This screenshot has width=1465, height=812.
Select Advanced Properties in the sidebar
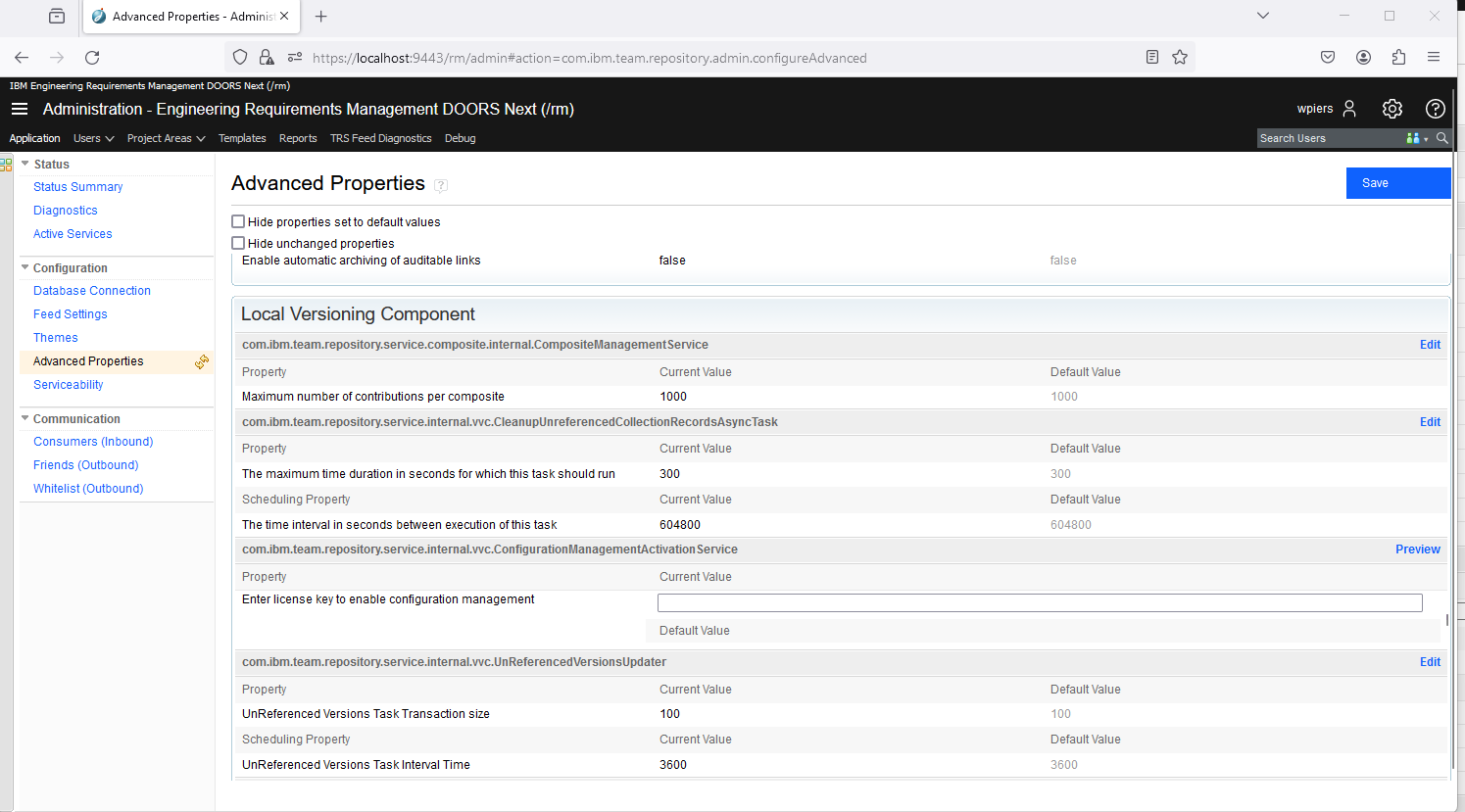point(88,361)
